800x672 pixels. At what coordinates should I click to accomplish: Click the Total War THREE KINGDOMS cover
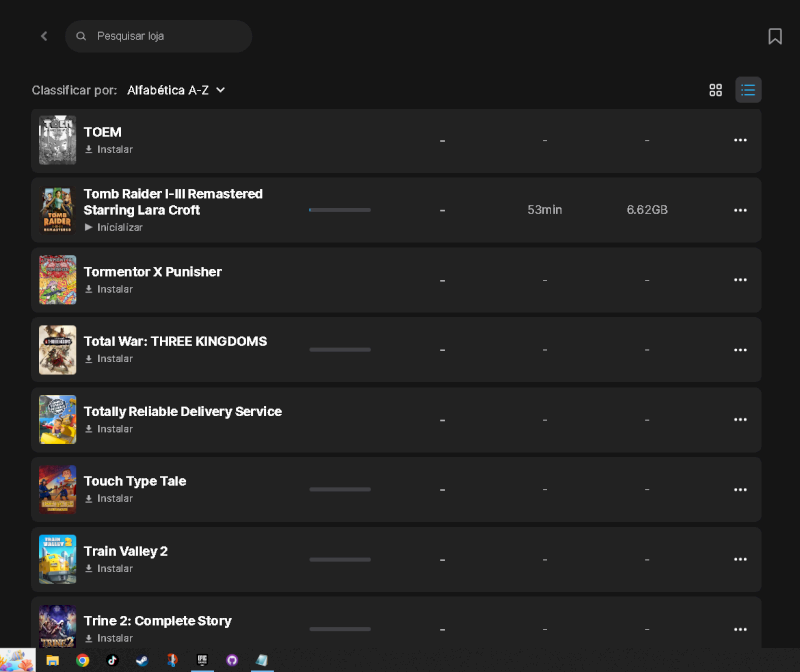pyautogui.click(x=58, y=350)
